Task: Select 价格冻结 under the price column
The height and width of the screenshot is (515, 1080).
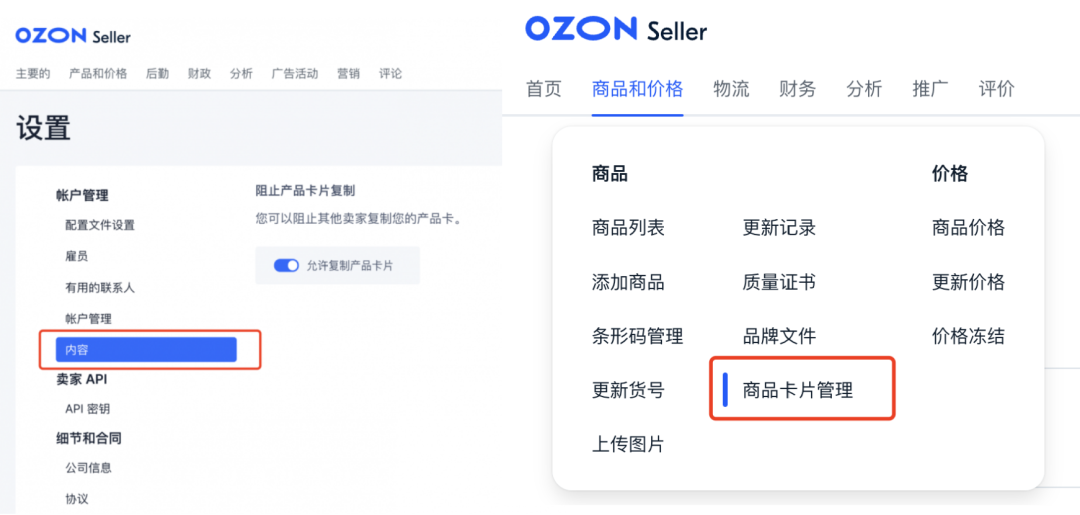Action: pyautogui.click(x=968, y=336)
